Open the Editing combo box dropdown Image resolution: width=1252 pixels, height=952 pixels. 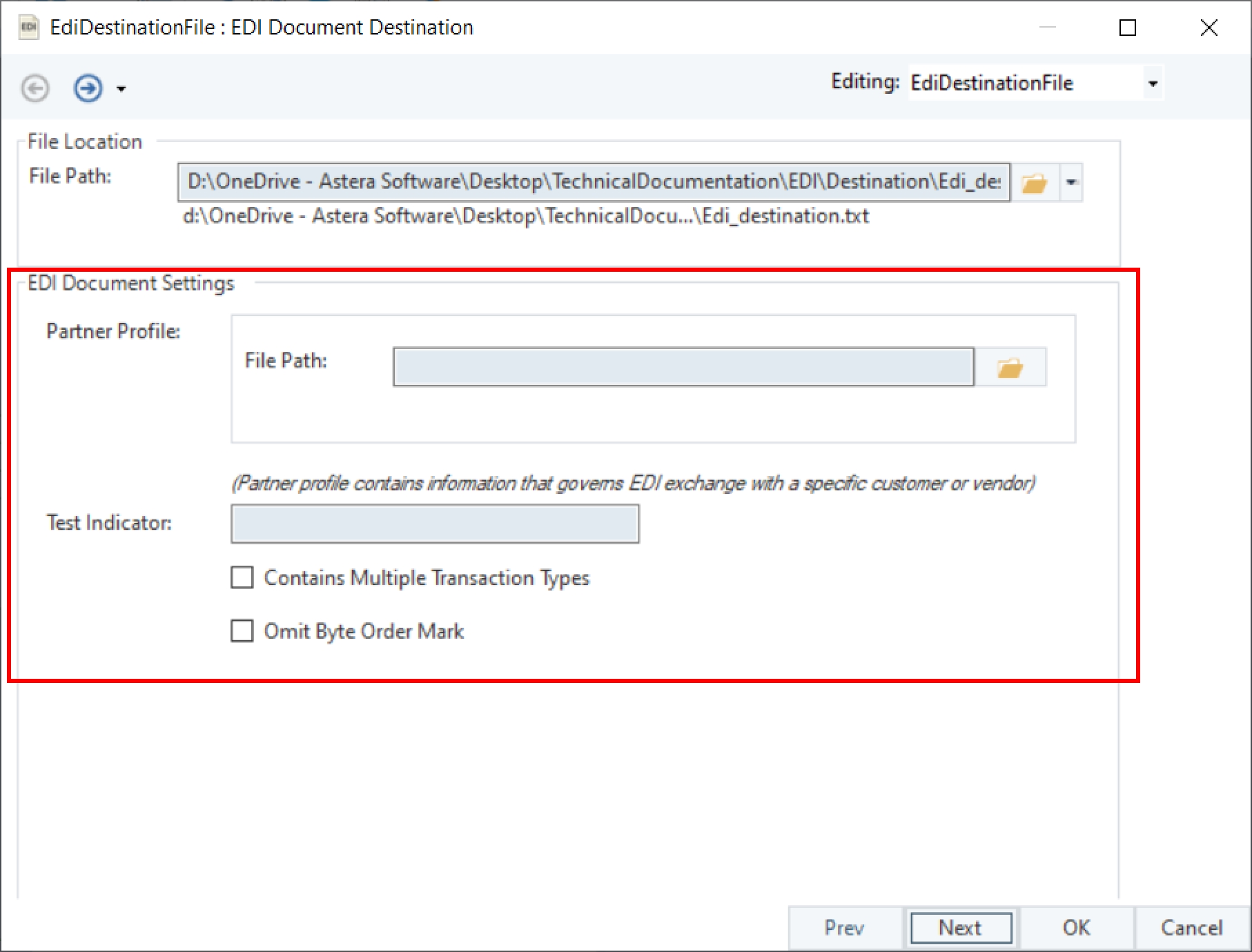(1152, 83)
